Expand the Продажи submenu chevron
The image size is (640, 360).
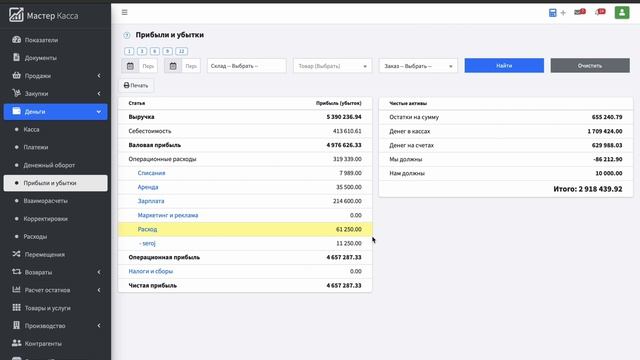click(99, 76)
